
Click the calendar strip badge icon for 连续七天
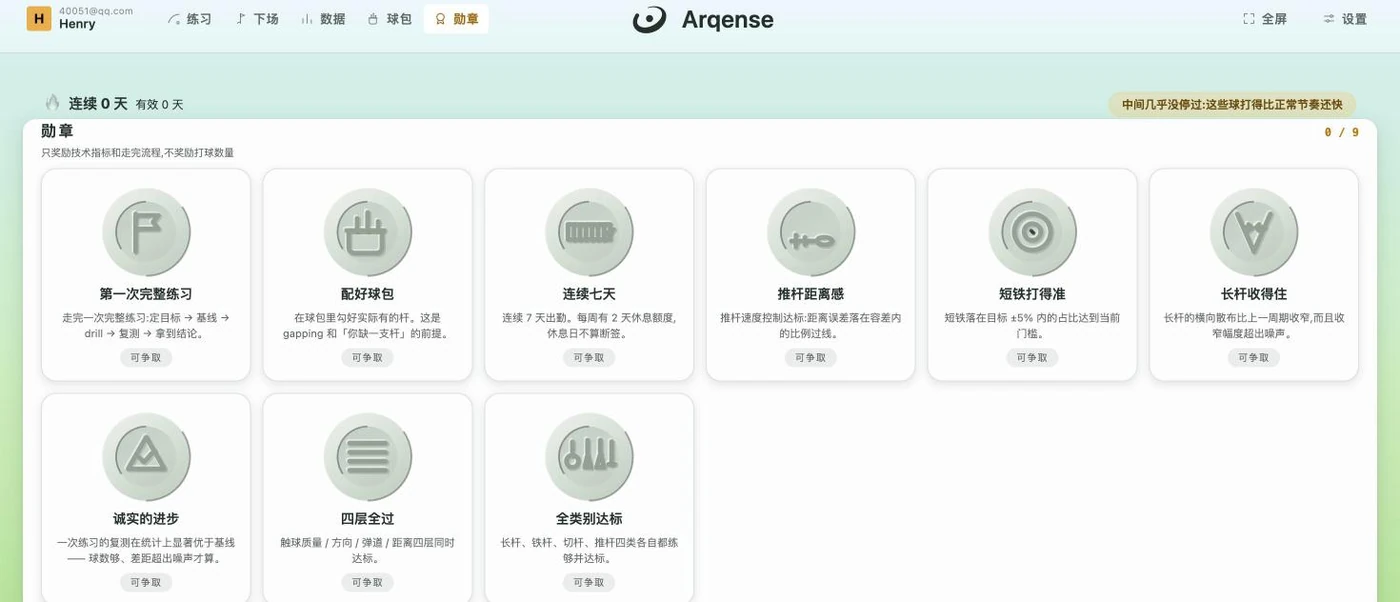(x=589, y=232)
